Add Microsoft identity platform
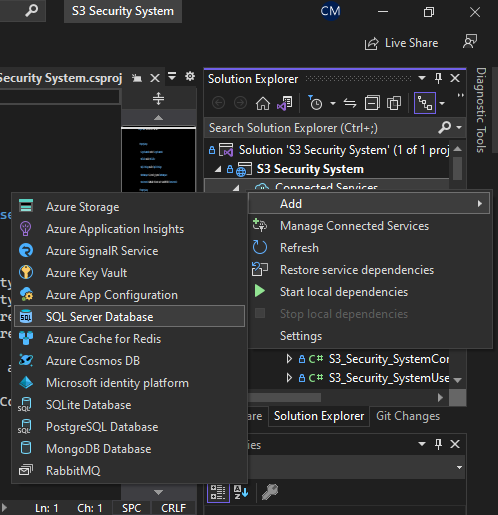The width and height of the screenshot is (498, 515). pos(129,383)
